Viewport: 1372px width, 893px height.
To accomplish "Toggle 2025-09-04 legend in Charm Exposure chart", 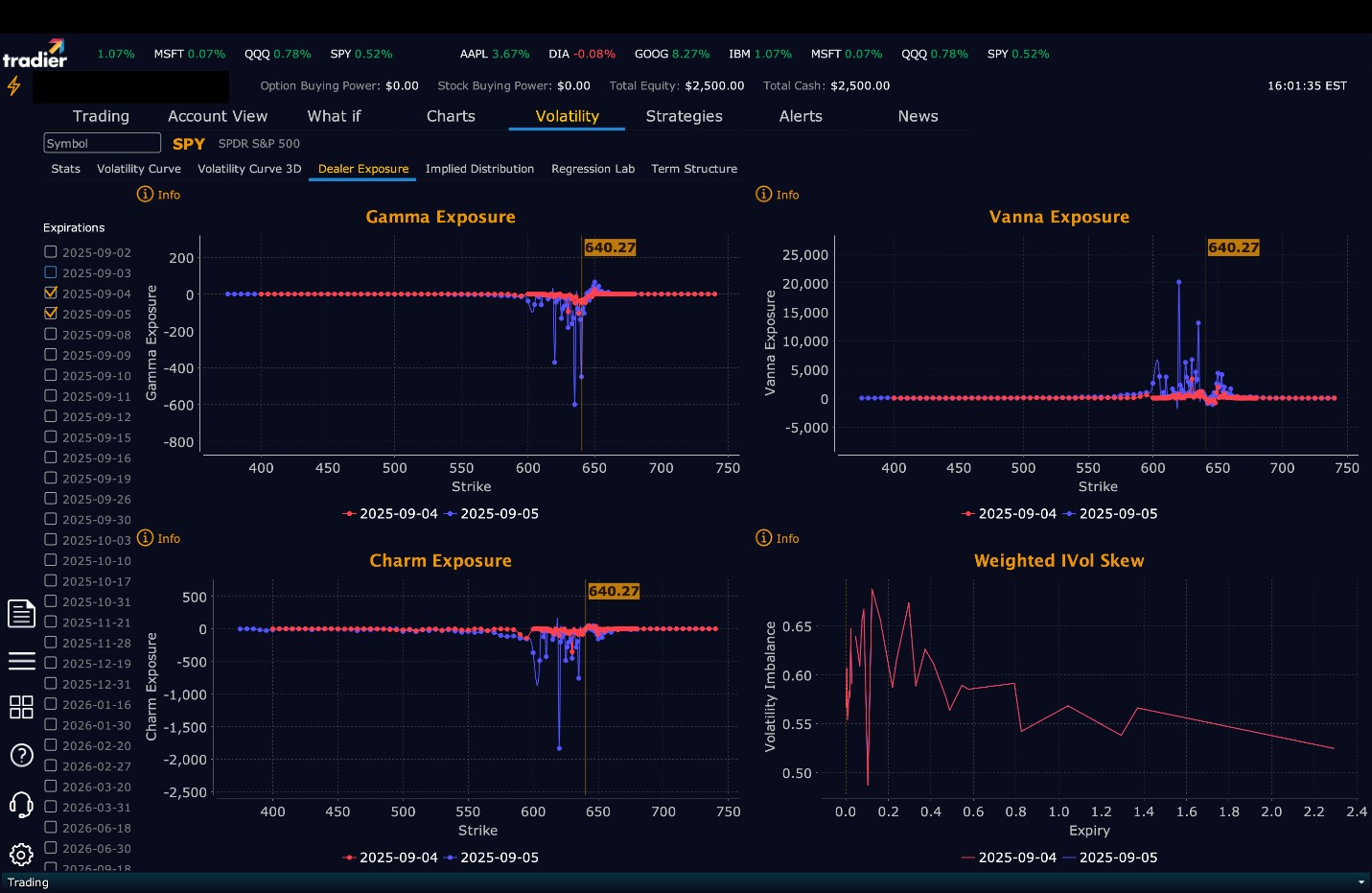I will click(x=390, y=858).
